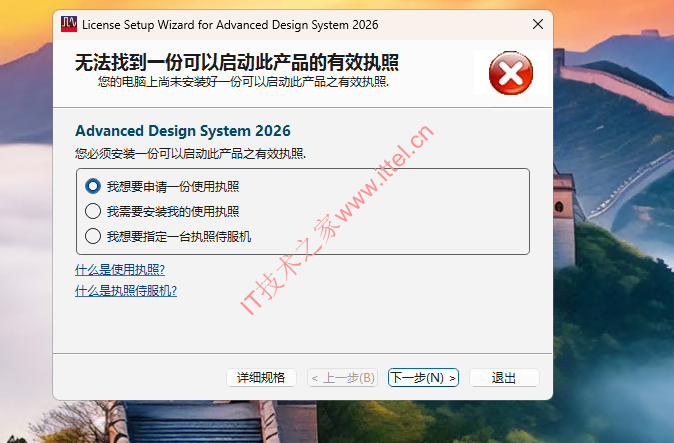Click the 您的电脑上尚未安装好 subtitle text
The height and width of the screenshot is (443, 674).
click(x=242, y=82)
